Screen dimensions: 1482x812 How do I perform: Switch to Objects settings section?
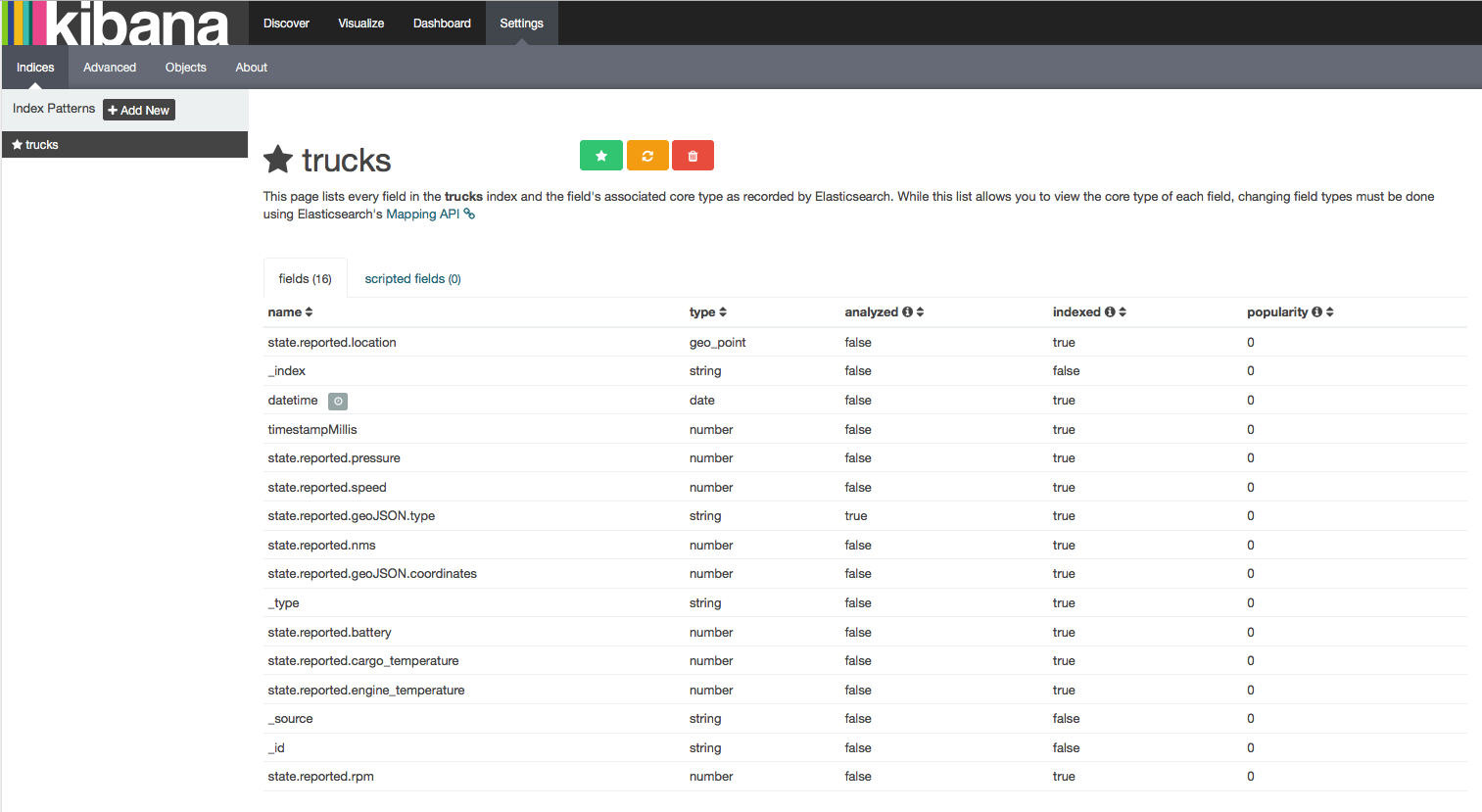(186, 68)
